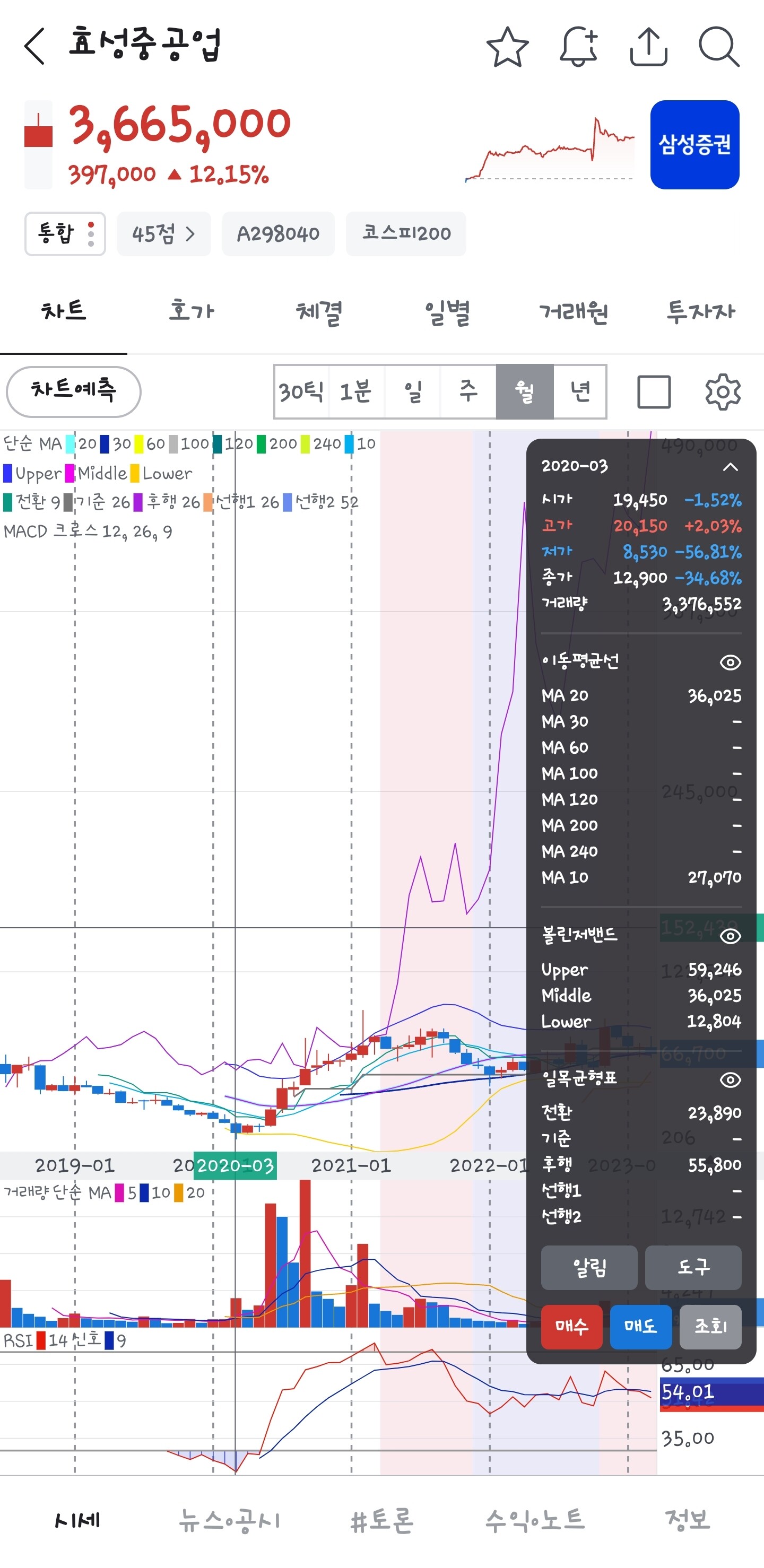Switch to the 거래원 tab
This screenshot has width=764, height=1568.
coord(574,311)
